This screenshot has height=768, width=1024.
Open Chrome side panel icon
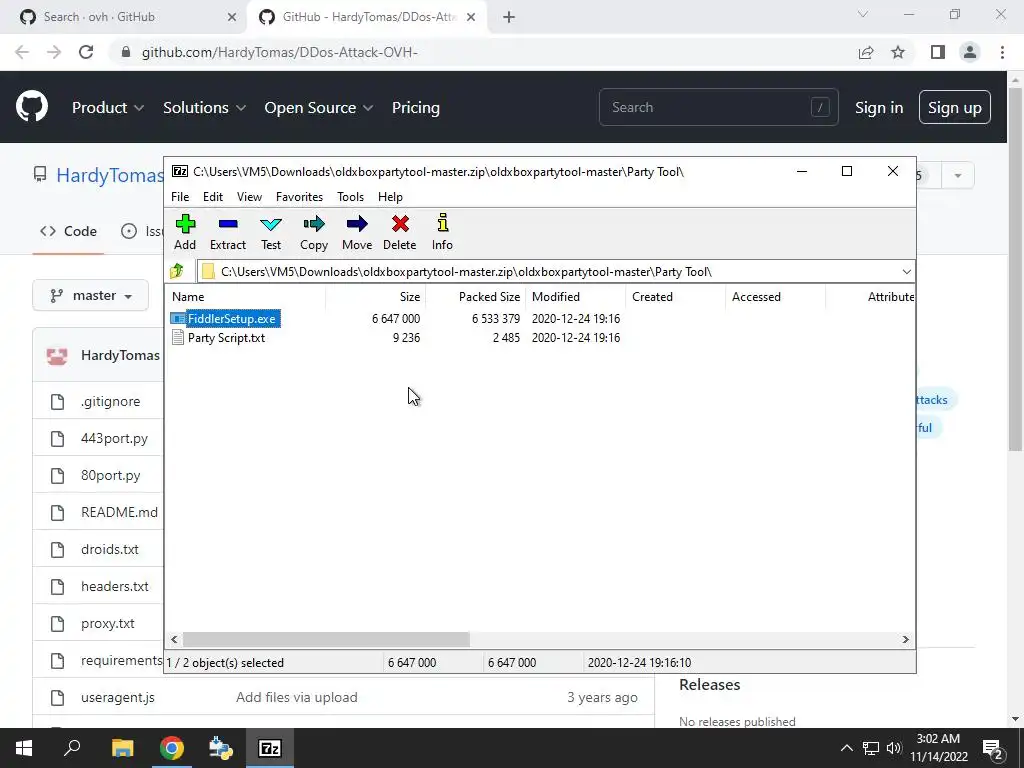[938, 52]
